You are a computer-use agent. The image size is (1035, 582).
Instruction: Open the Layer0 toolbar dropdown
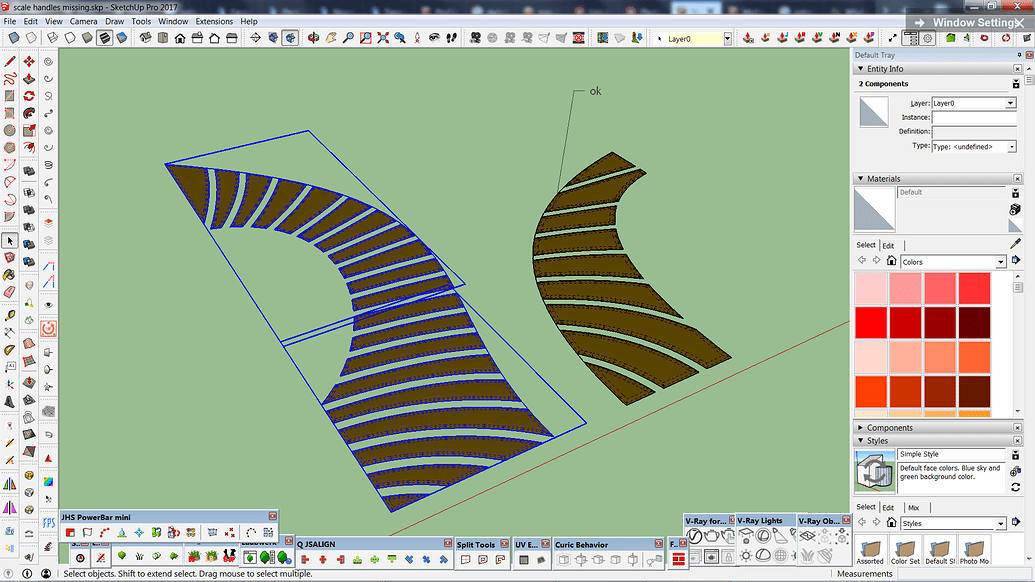[727, 39]
